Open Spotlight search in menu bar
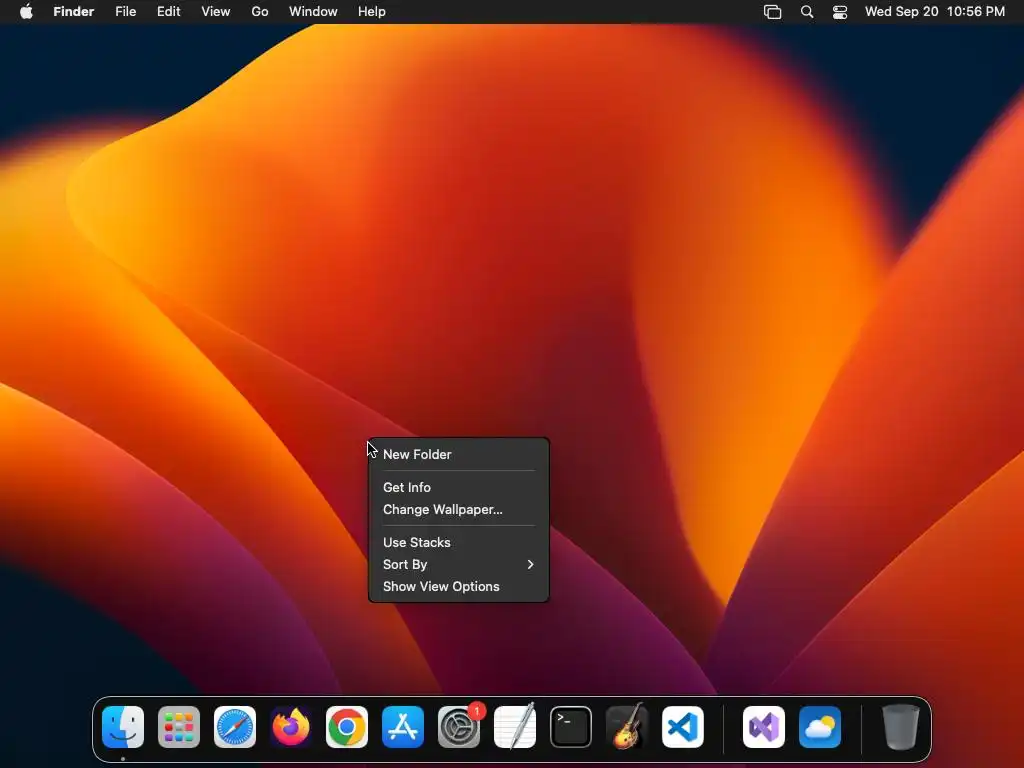Screen dimensions: 1024x768 [807, 12]
